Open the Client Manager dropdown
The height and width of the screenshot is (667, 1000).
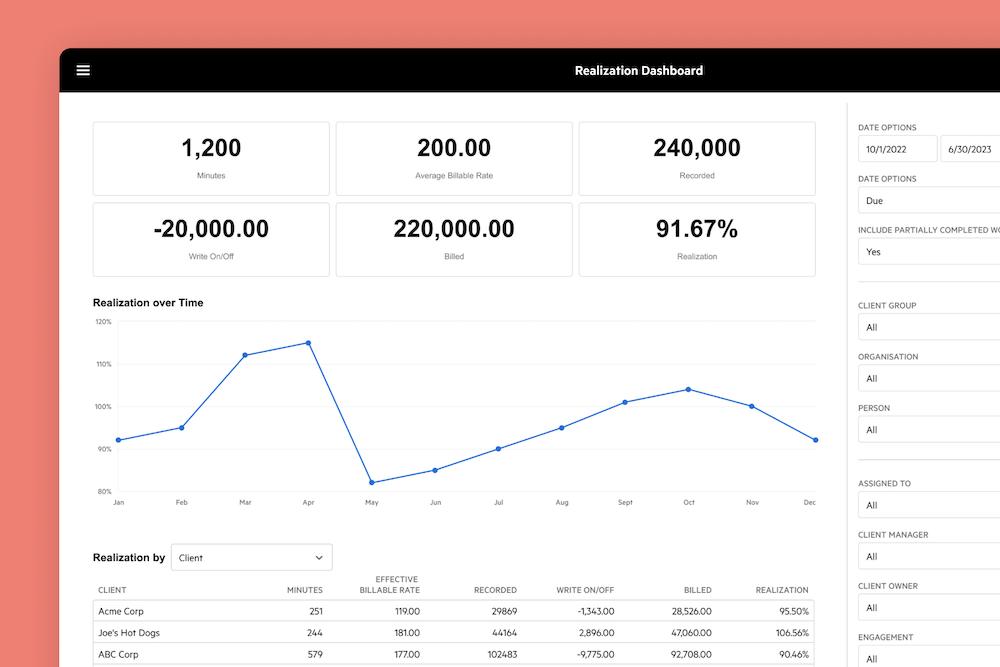click(x=928, y=556)
